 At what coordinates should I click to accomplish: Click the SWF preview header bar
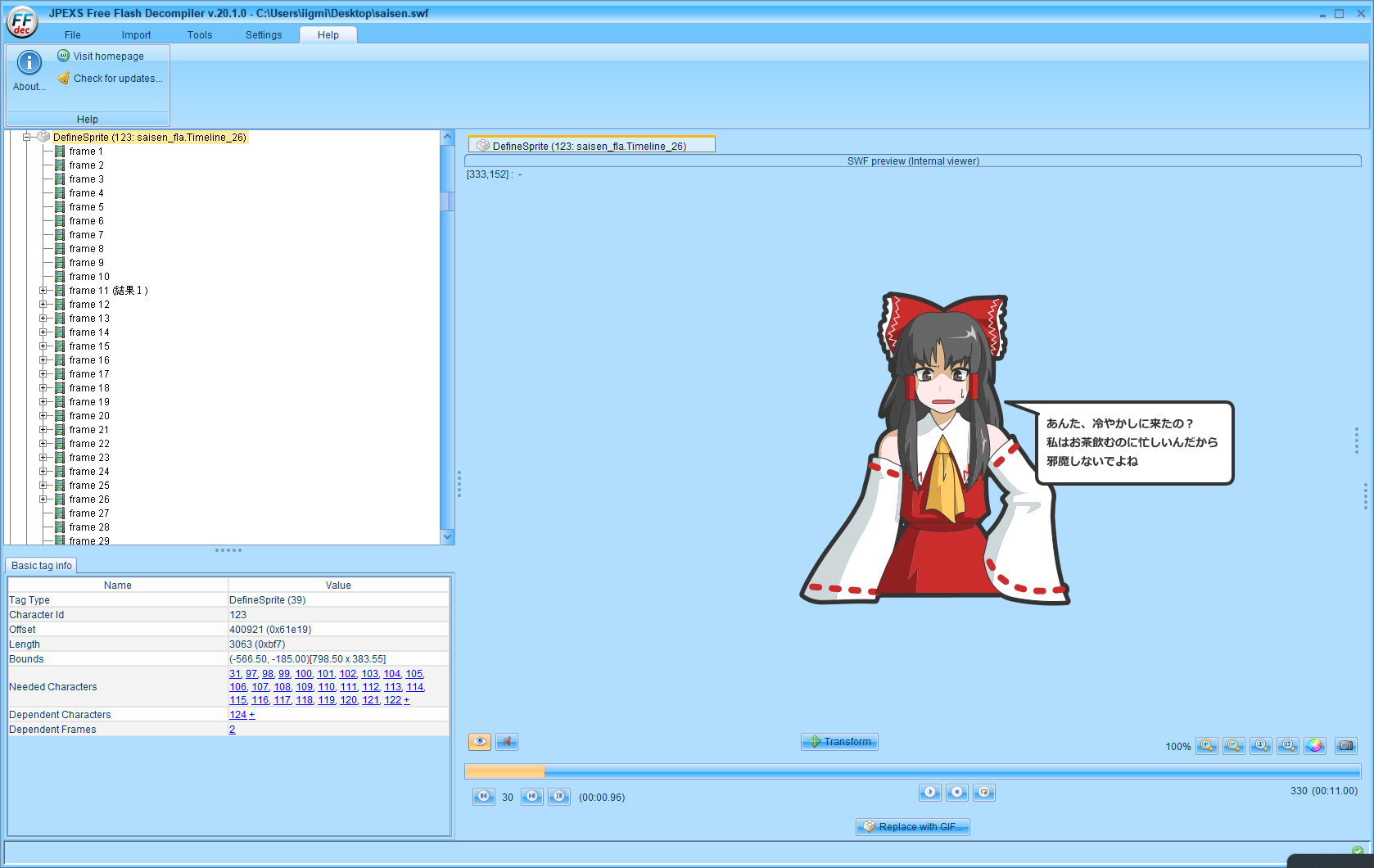[913, 161]
